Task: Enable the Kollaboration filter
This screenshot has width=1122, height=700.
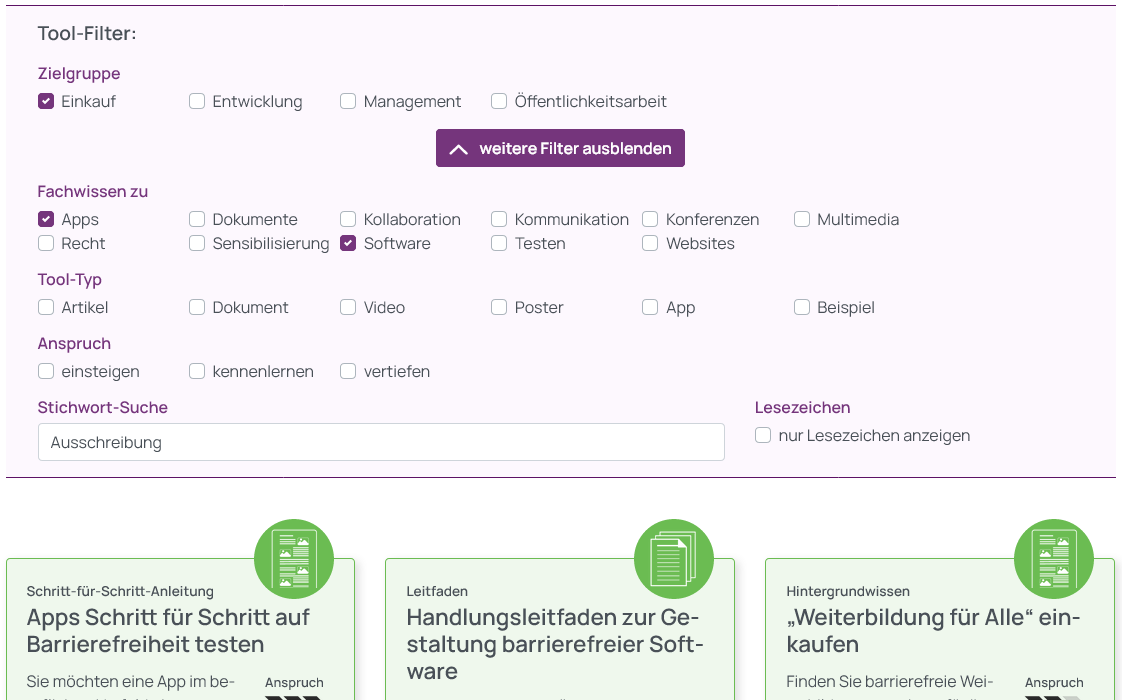Action: pyautogui.click(x=348, y=219)
